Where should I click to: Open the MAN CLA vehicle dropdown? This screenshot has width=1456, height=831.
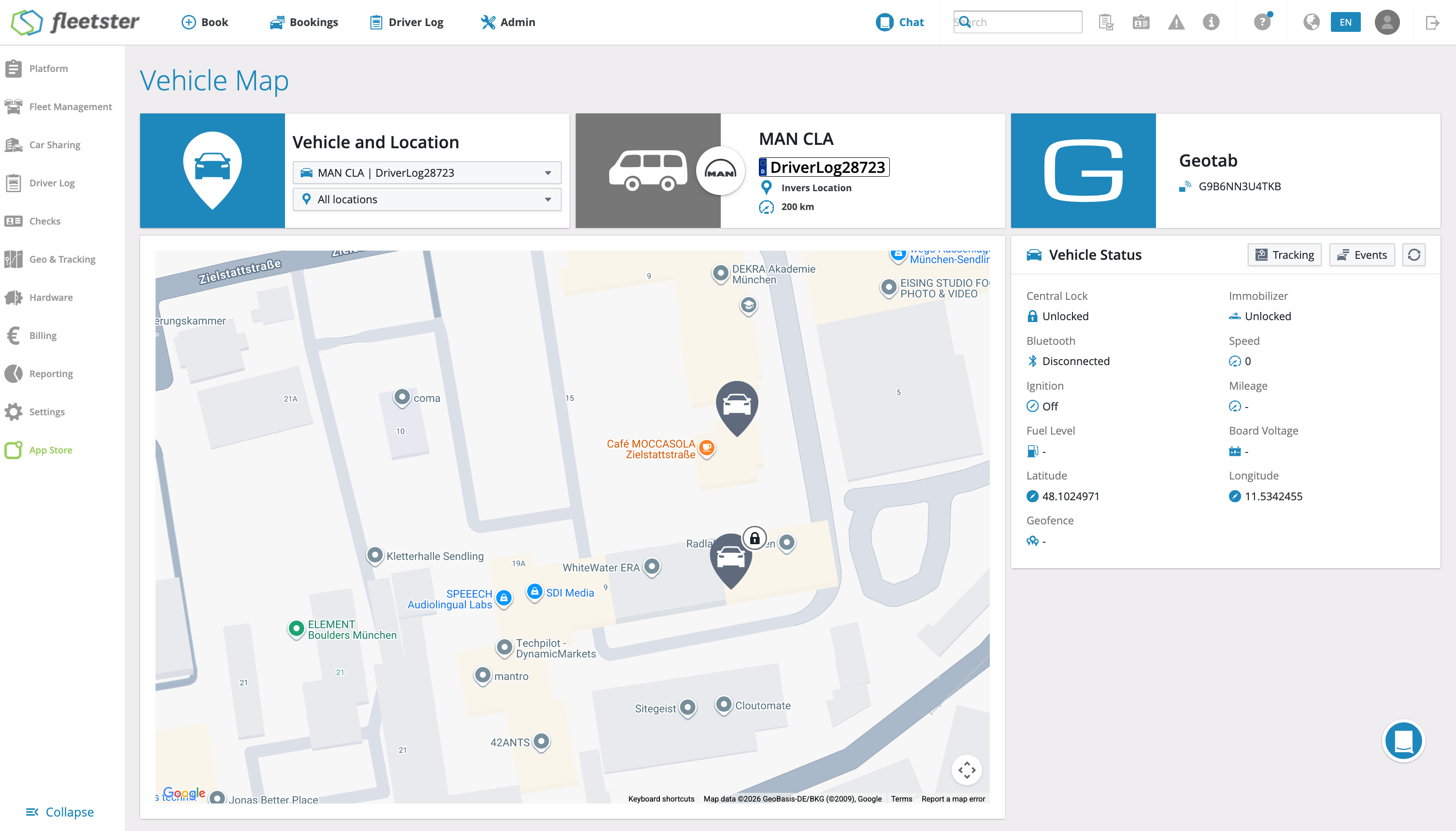[427, 173]
